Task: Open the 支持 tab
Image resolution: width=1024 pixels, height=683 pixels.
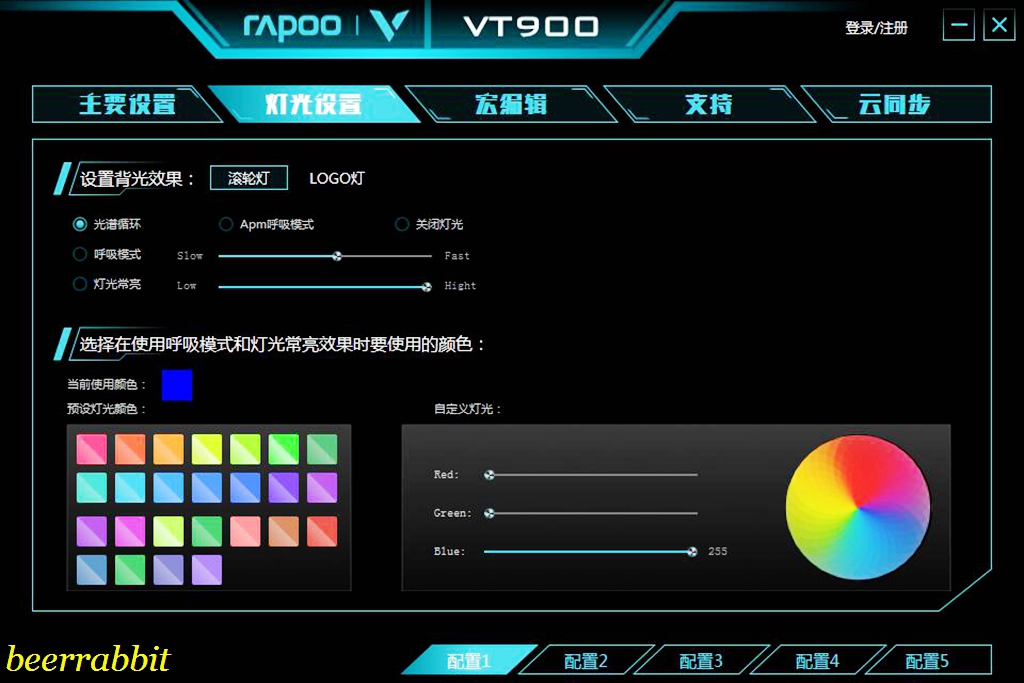Action: click(x=711, y=104)
